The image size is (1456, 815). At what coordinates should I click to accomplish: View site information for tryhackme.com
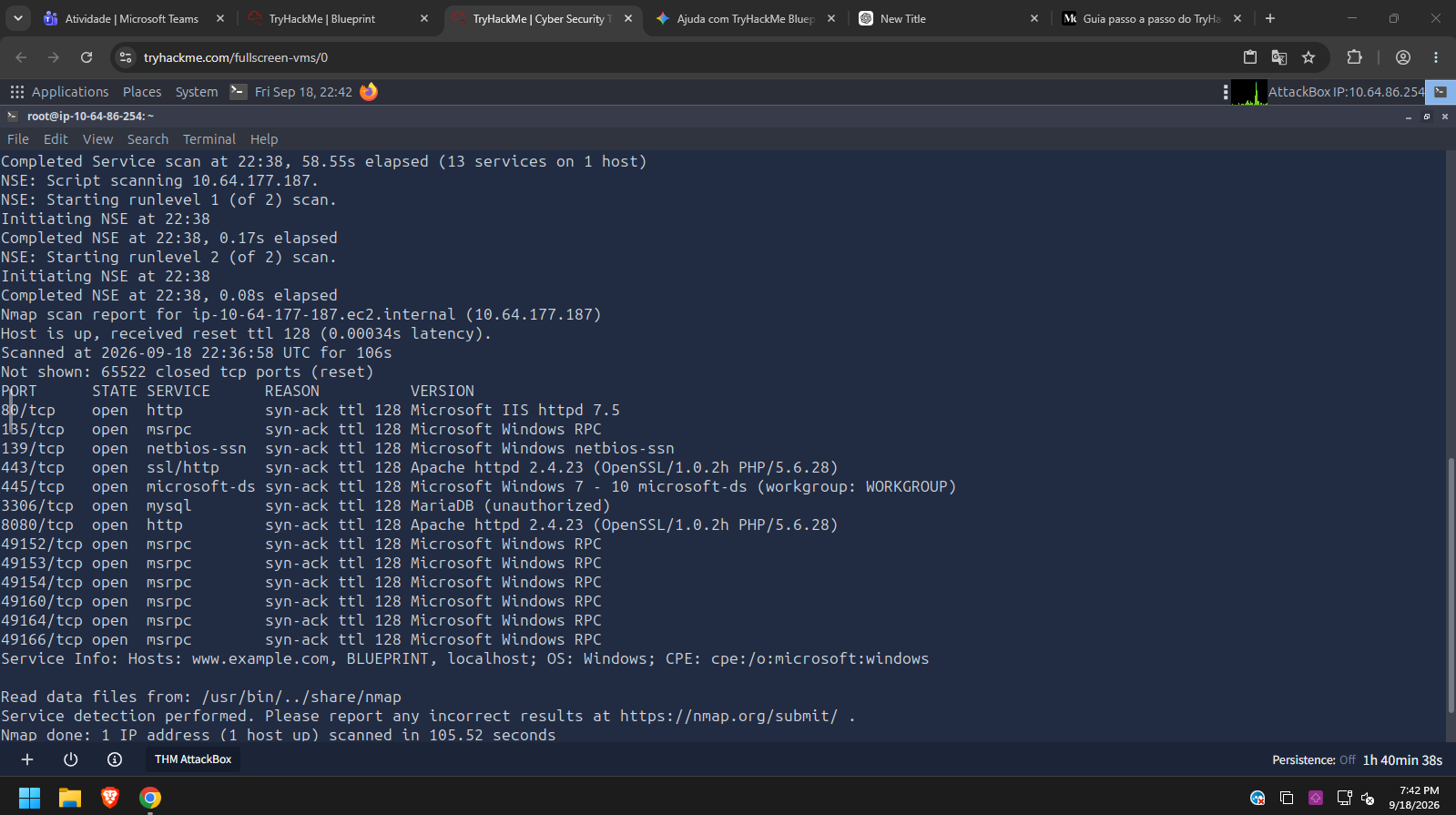pyautogui.click(x=126, y=57)
